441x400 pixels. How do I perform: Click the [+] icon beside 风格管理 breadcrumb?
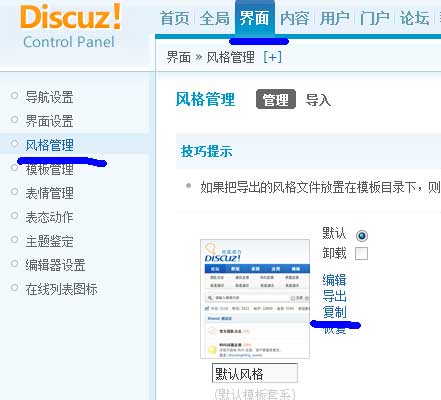(x=272, y=57)
